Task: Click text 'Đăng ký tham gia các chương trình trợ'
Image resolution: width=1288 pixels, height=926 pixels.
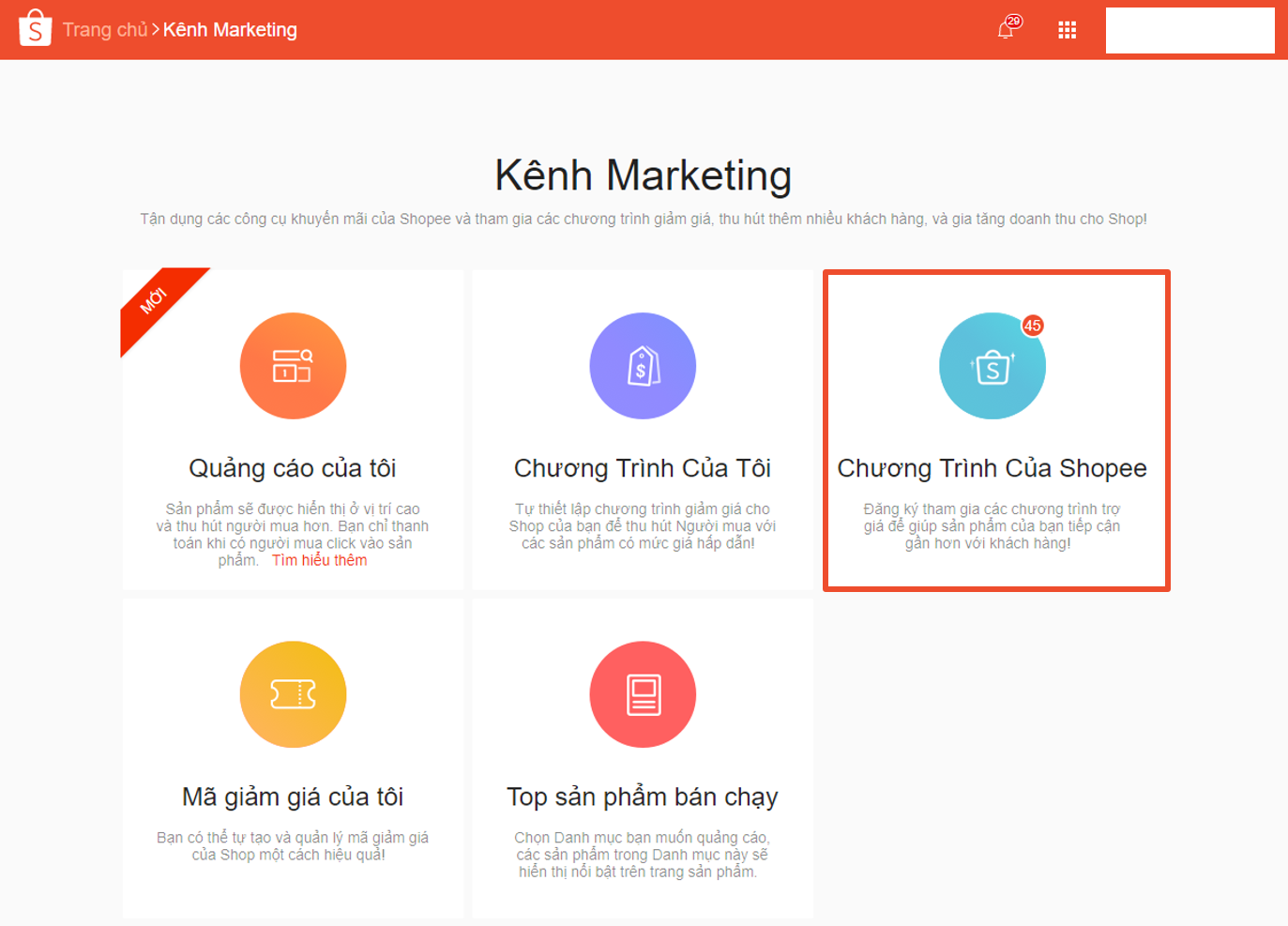Action: 992,509
